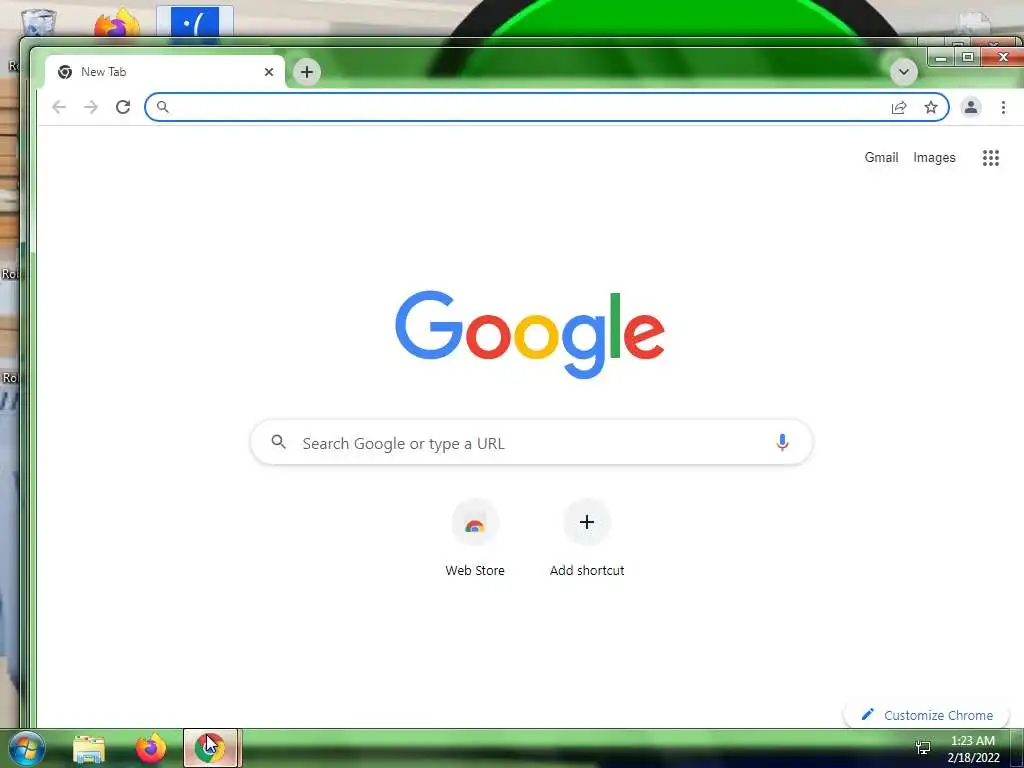Reload the page with the refresh icon

[123, 107]
